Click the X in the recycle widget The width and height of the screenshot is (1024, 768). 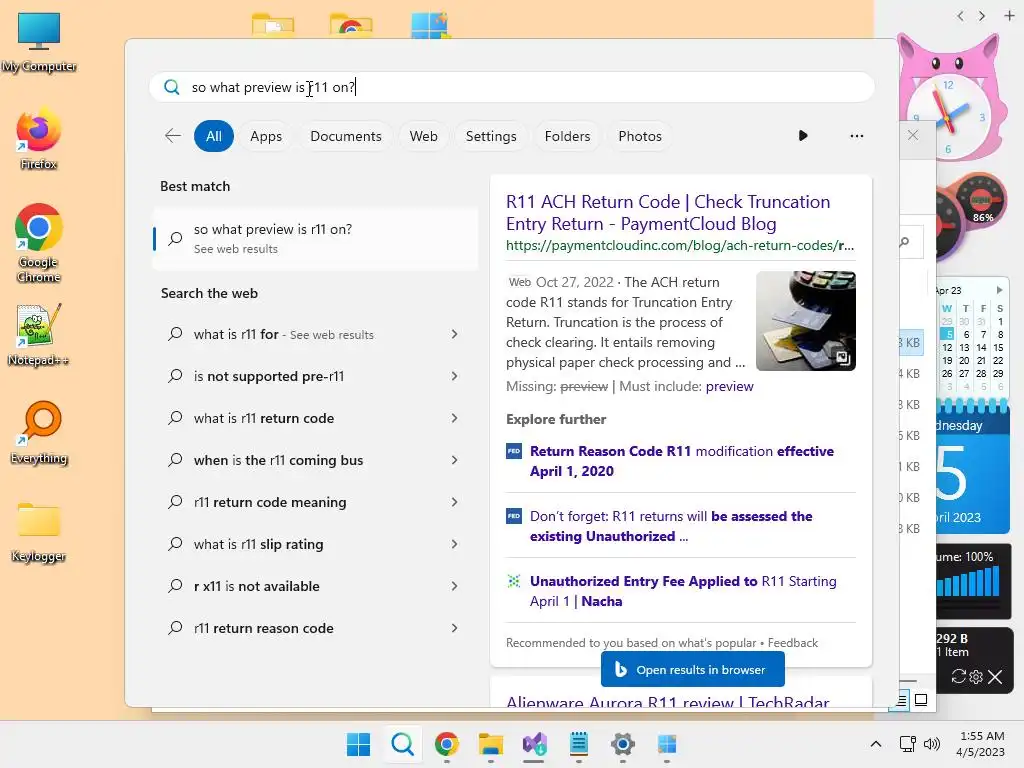(995, 677)
